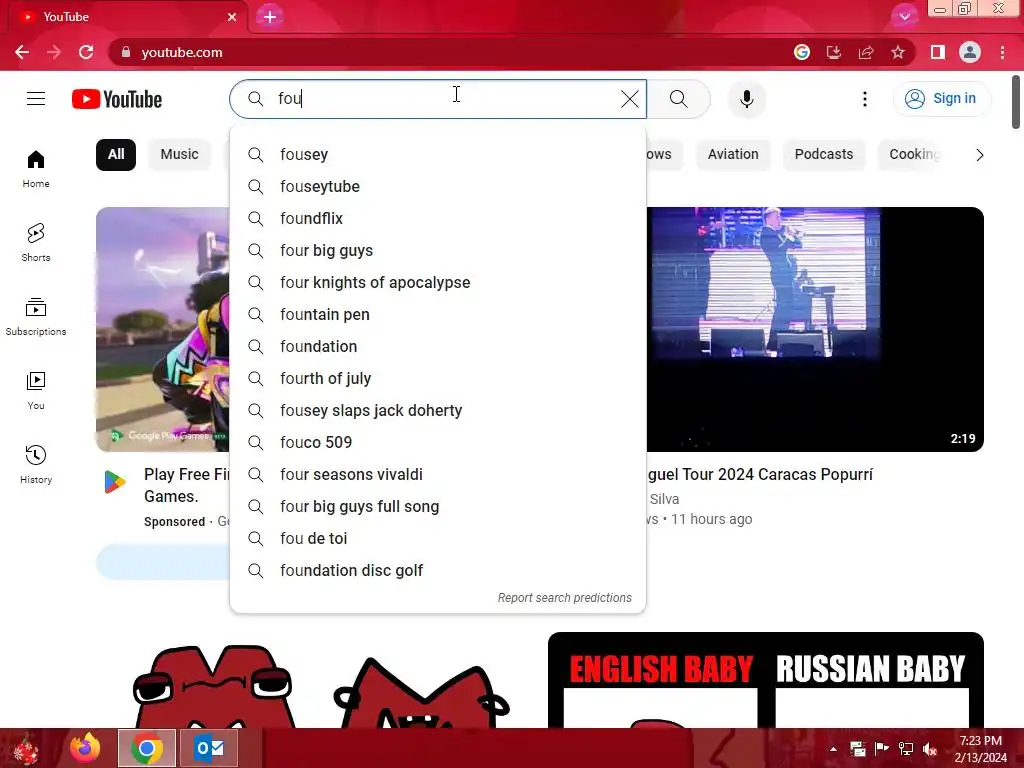
Task: Open Chrome three-dot menu
Action: (1002, 52)
